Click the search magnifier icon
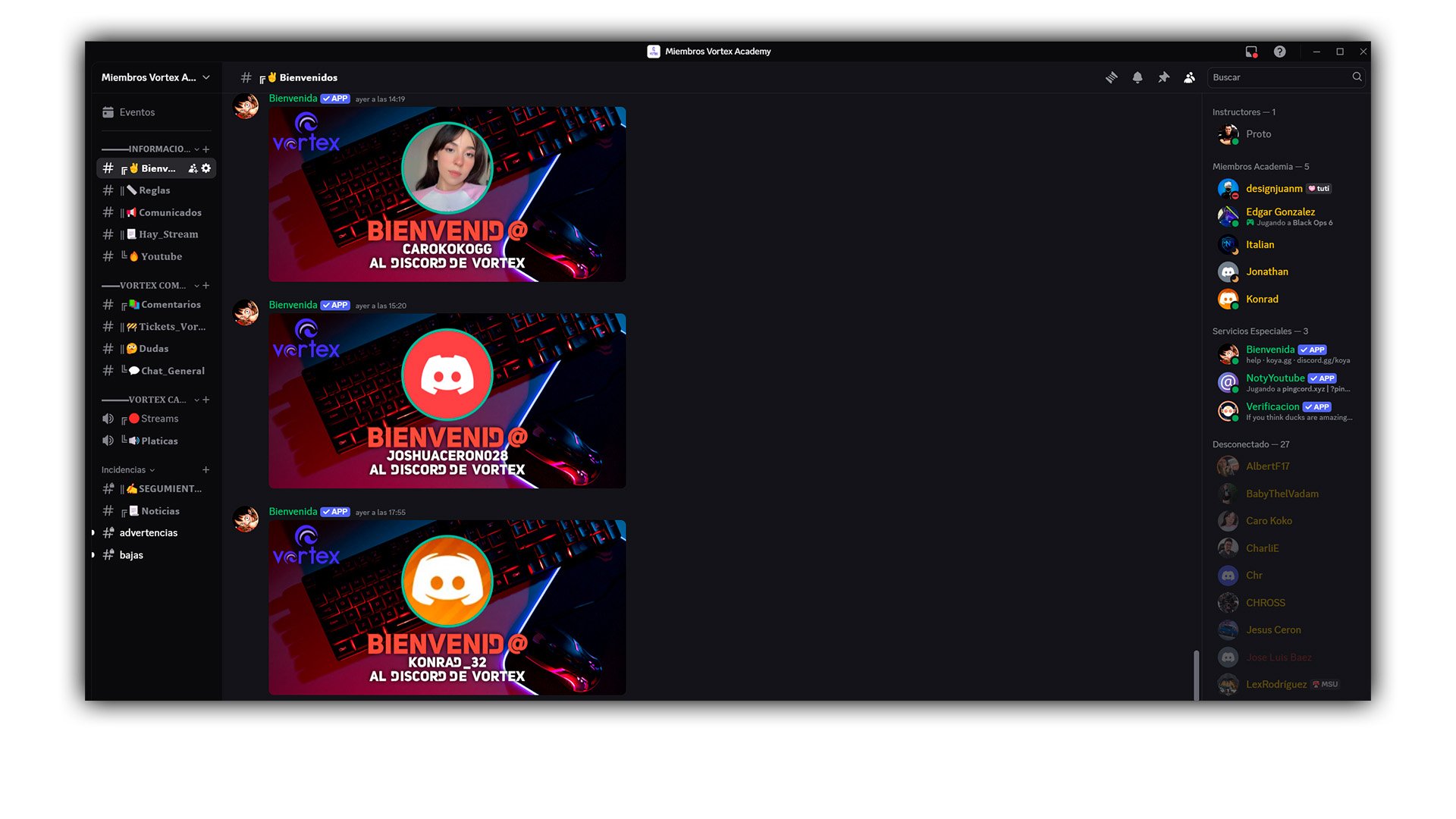The image size is (1456, 819). click(x=1357, y=77)
